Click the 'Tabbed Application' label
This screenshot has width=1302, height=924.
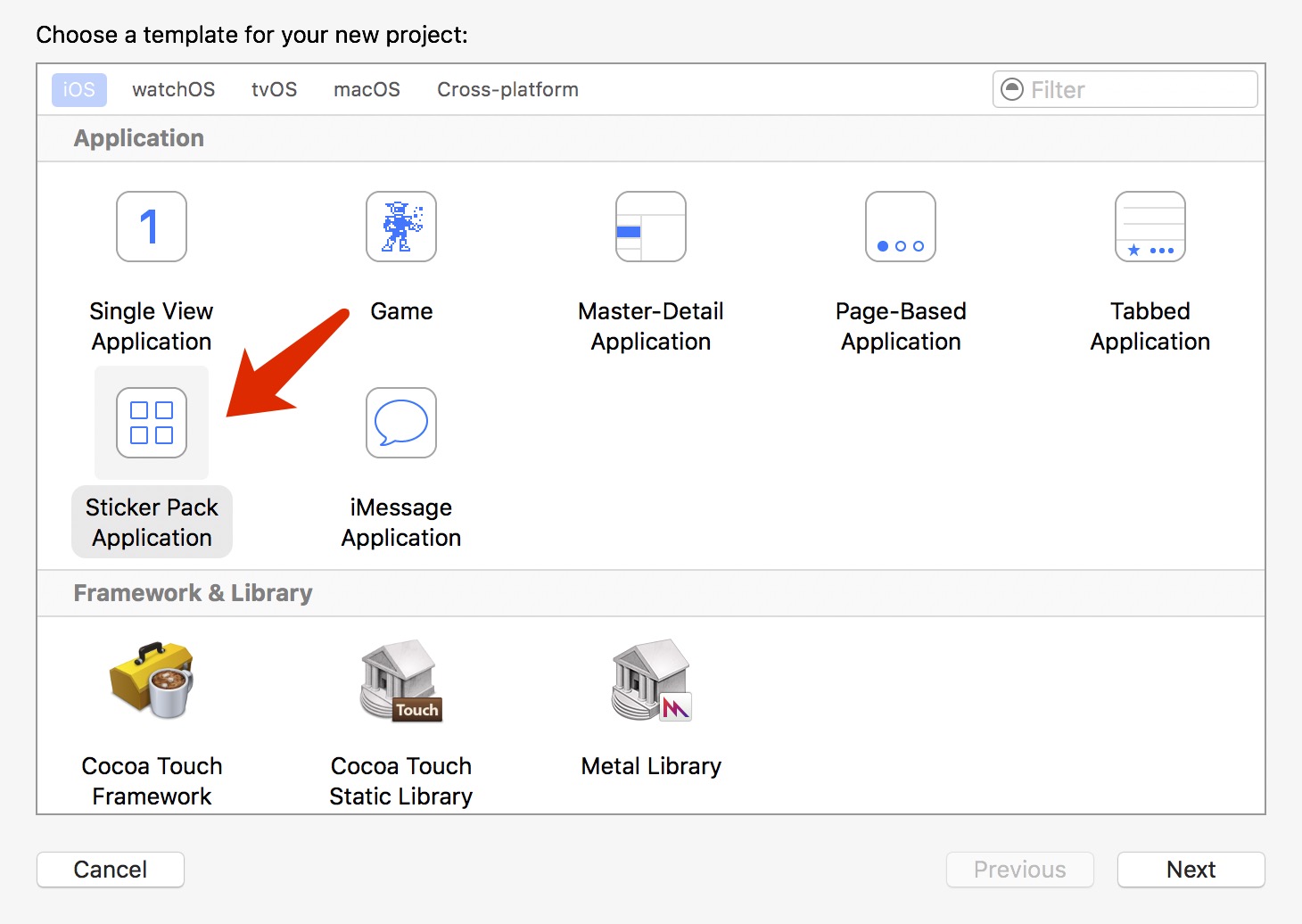click(1150, 326)
